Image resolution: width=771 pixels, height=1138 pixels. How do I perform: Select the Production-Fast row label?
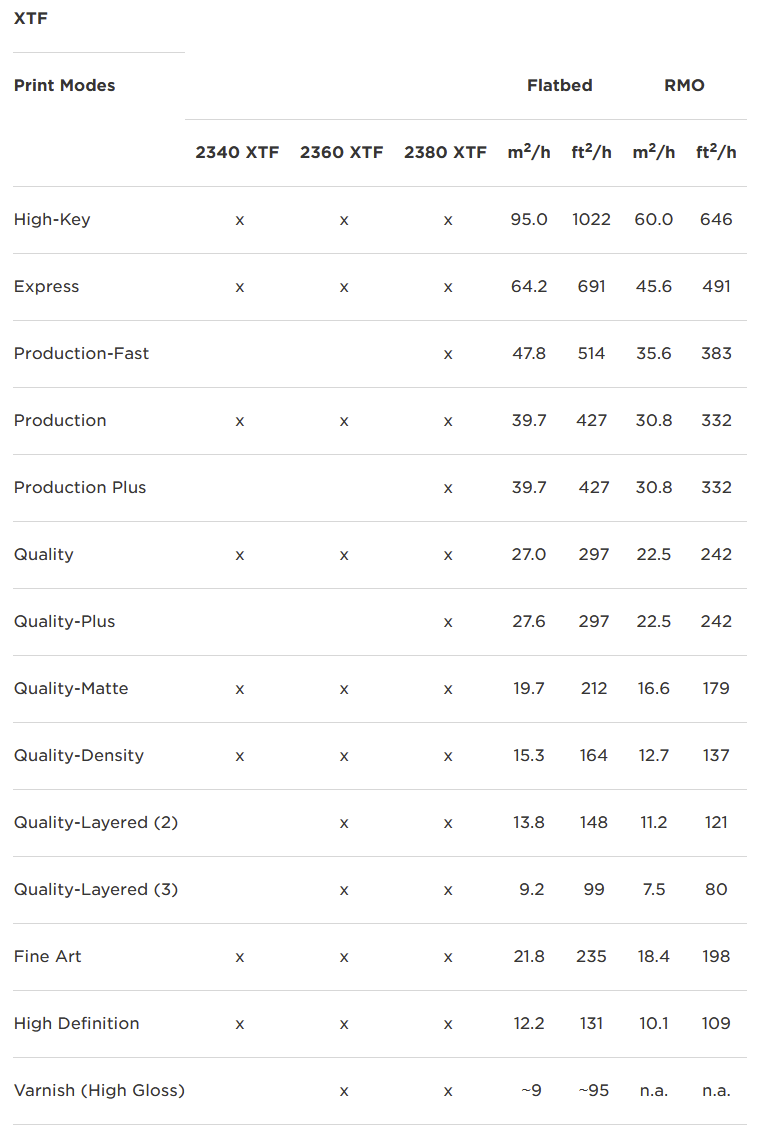tap(81, 353)
